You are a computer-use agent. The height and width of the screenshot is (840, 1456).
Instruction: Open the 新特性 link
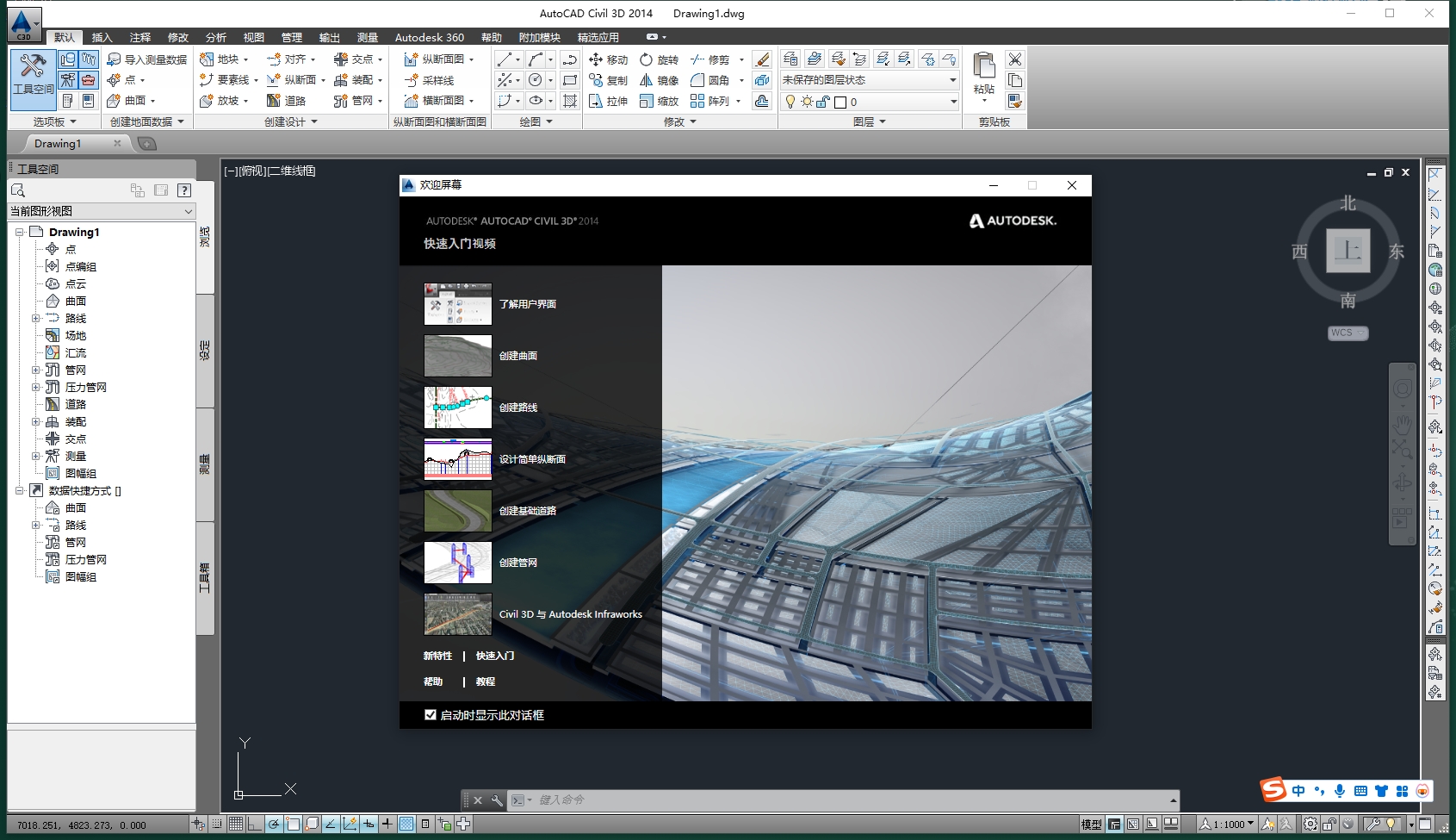(x=437, y=656)
